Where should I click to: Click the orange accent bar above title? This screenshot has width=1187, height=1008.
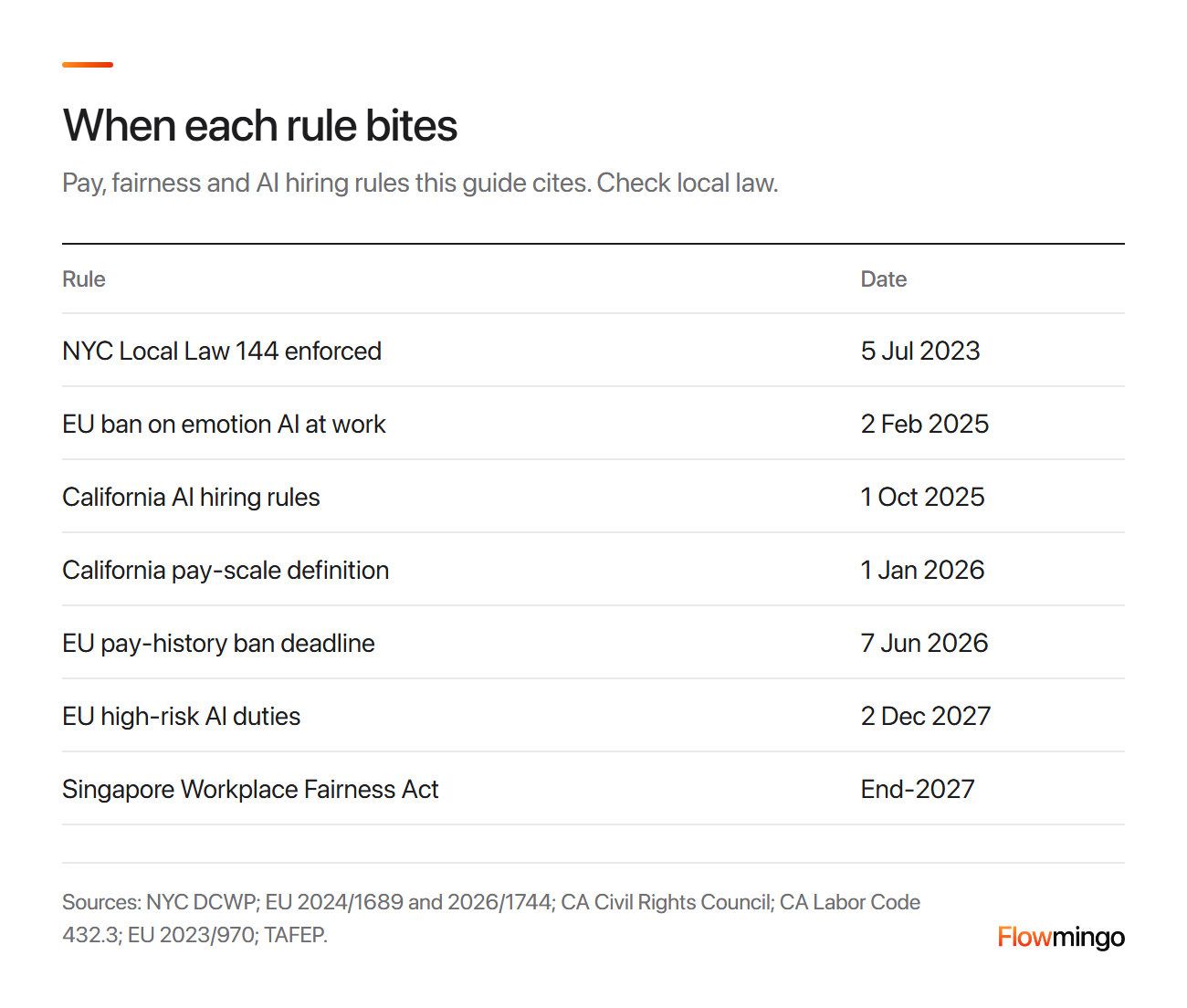pyautogui.click(x=88, y=65)
